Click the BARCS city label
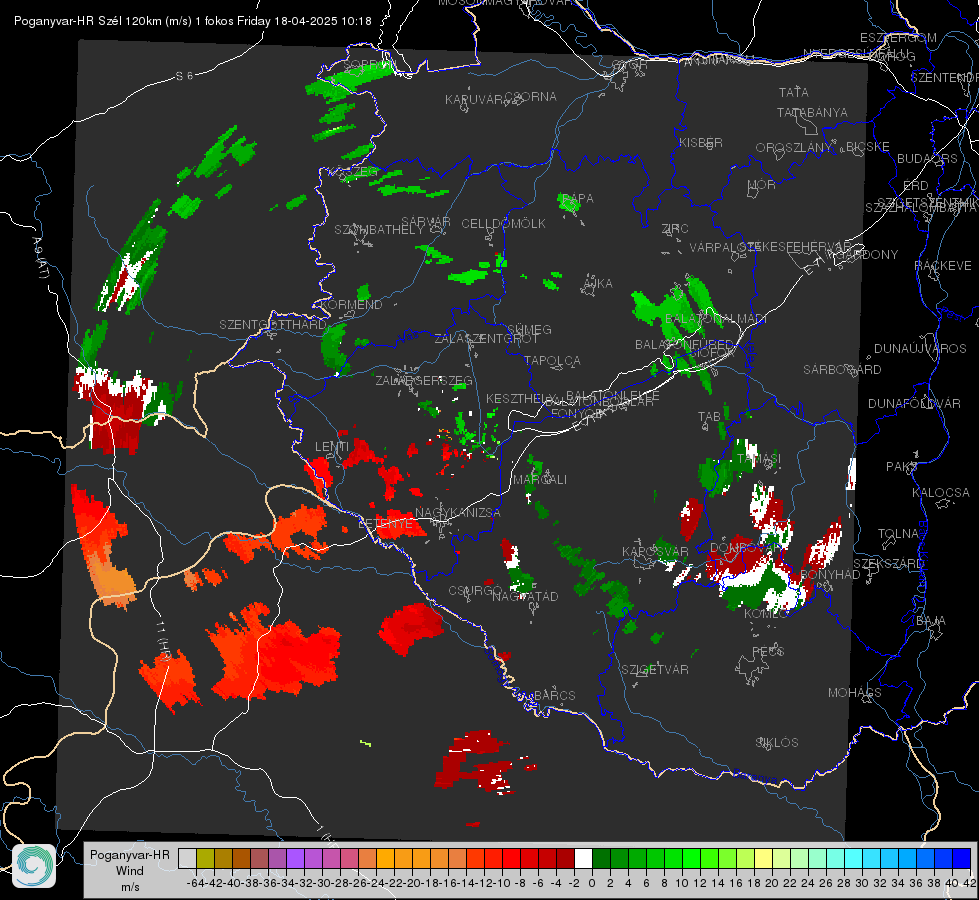 pos(555,695)
